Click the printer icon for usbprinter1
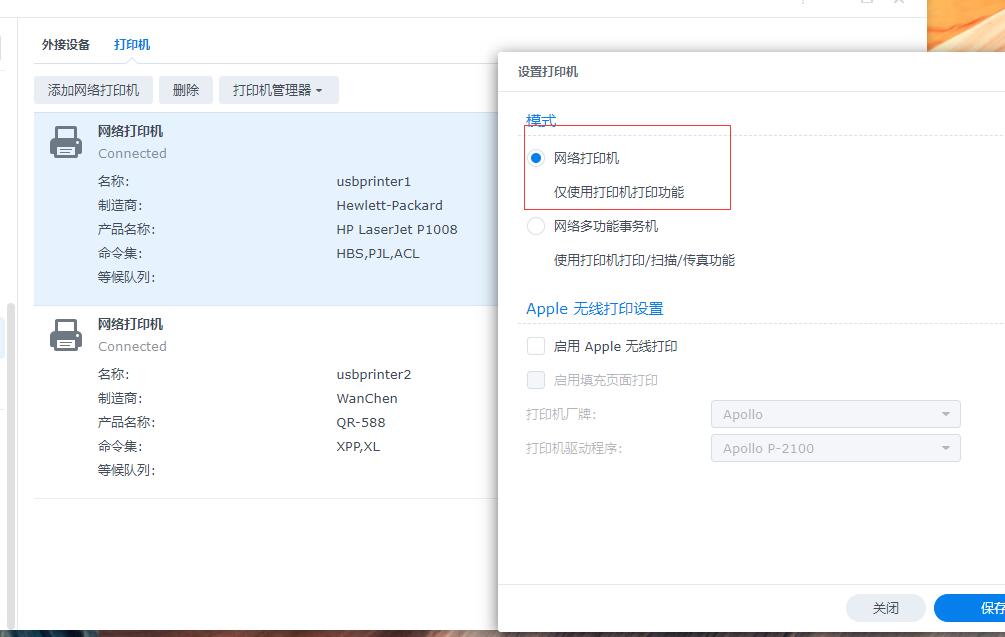The width and height of the screenshot is (1005, 637). (65, 141)
